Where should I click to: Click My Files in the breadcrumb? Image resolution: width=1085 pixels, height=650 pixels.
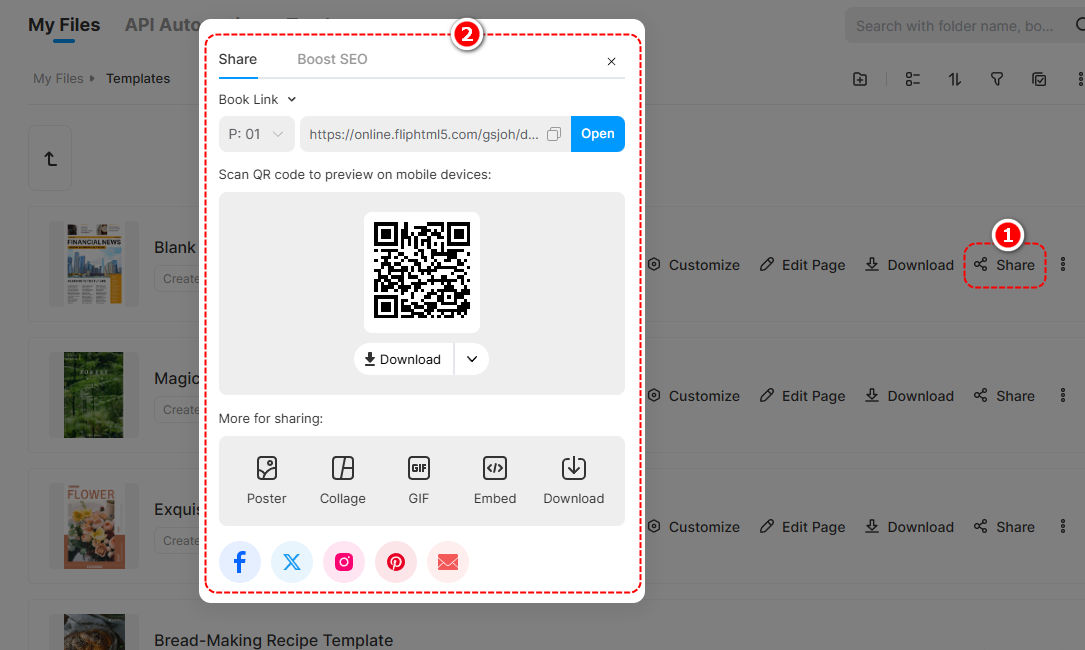58,79
